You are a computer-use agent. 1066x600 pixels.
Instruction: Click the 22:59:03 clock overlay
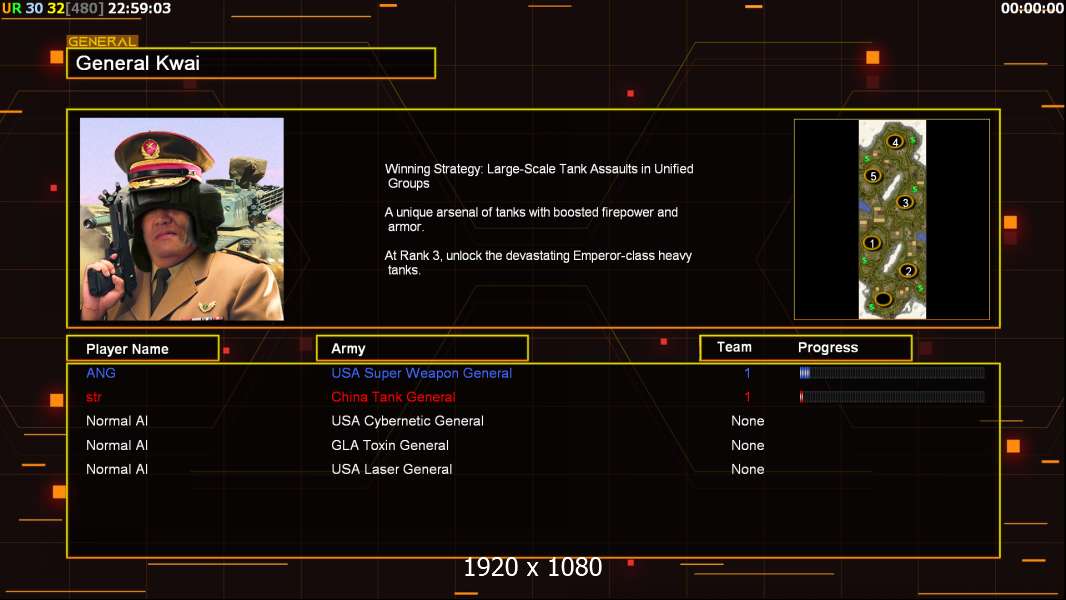coord(139,8)
